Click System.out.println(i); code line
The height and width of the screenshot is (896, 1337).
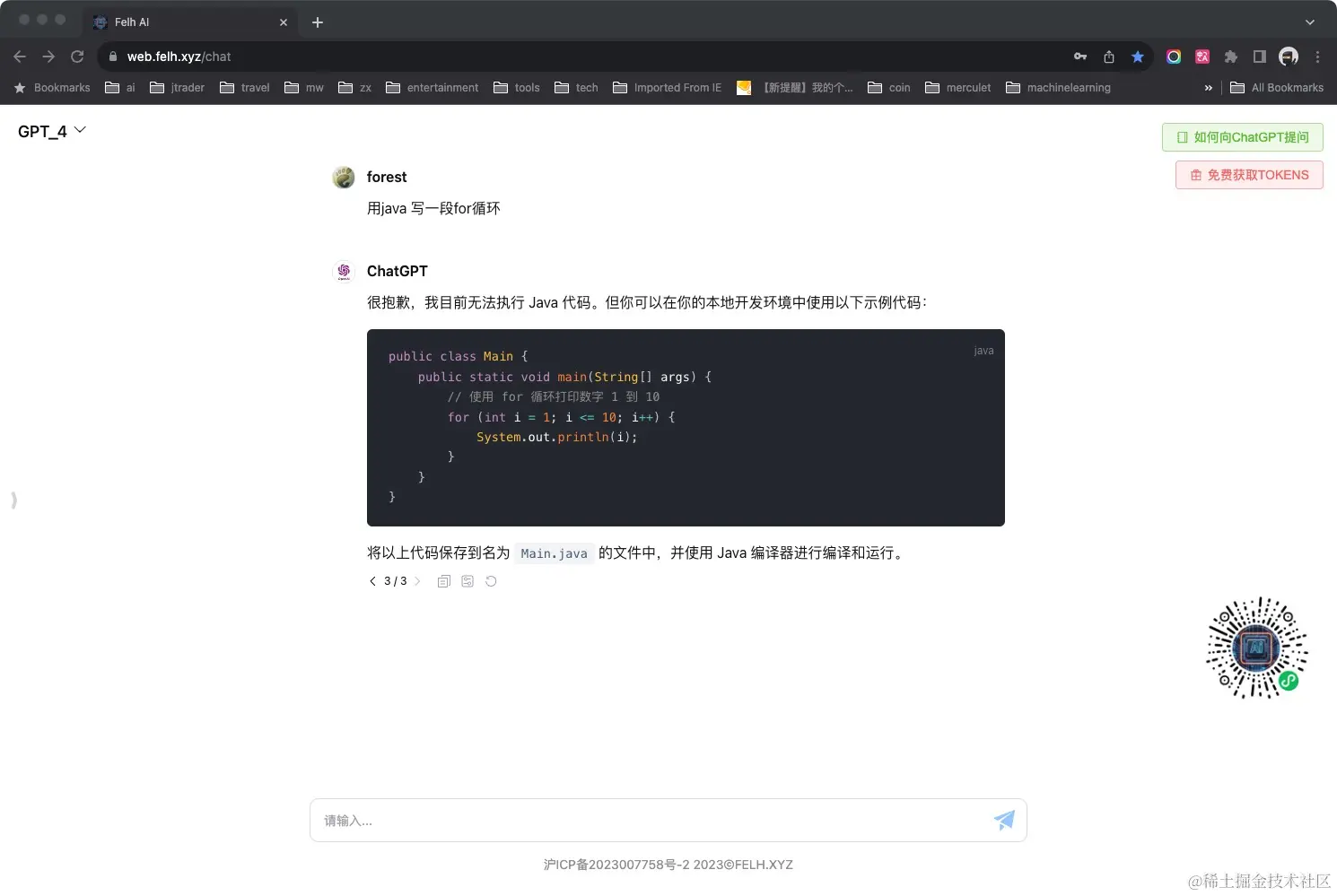556,437
